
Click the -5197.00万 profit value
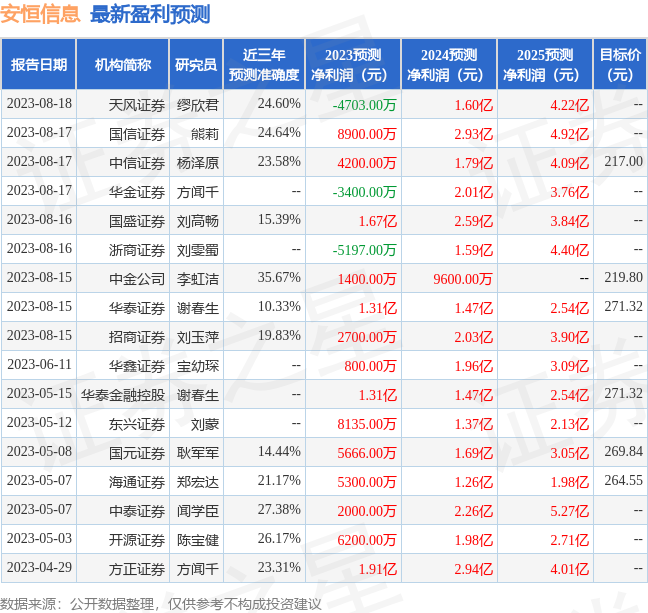tap(364, 250)
